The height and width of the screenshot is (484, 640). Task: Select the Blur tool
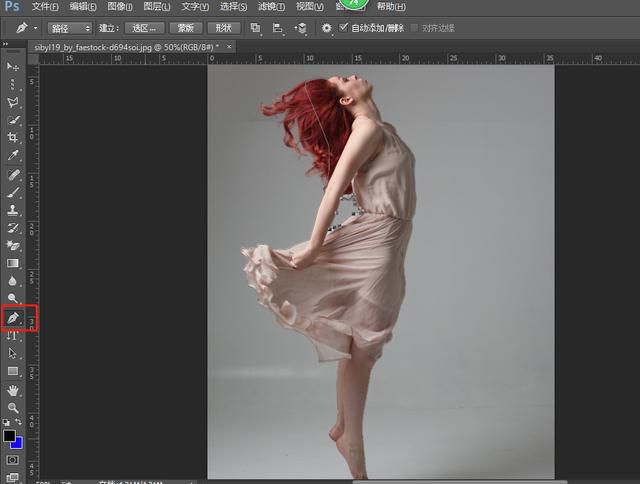tap(13, 281)
